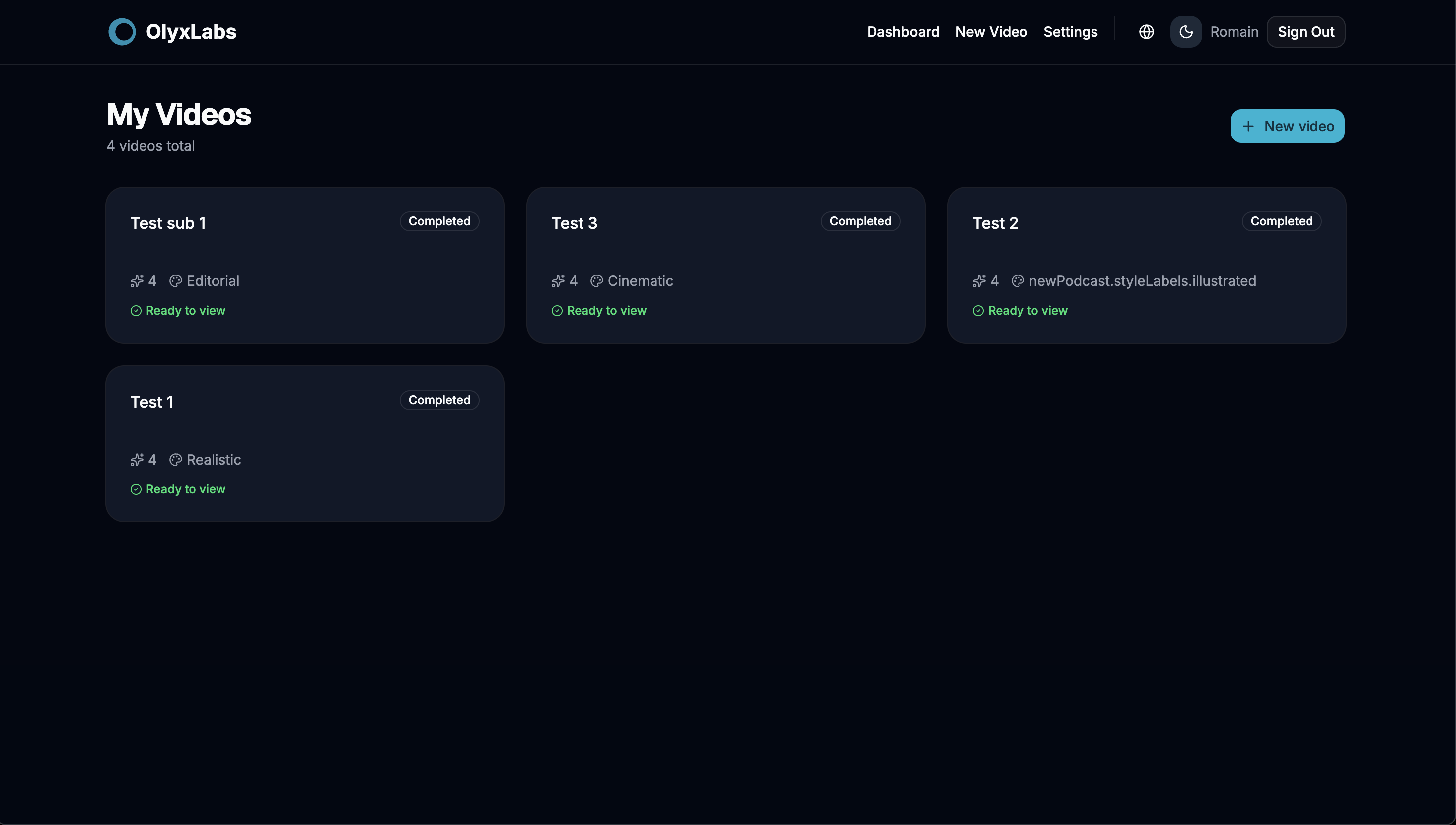1456x825 pixels.
Task: Select the palette icon next to Editorial
Action: coord(175,280)
